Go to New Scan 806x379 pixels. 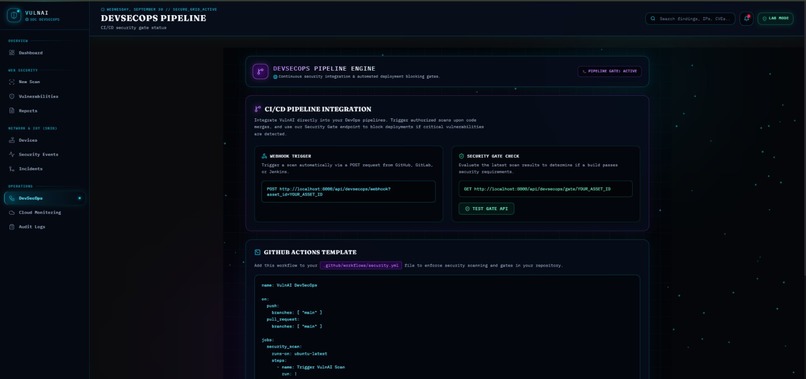click(45, 82)
